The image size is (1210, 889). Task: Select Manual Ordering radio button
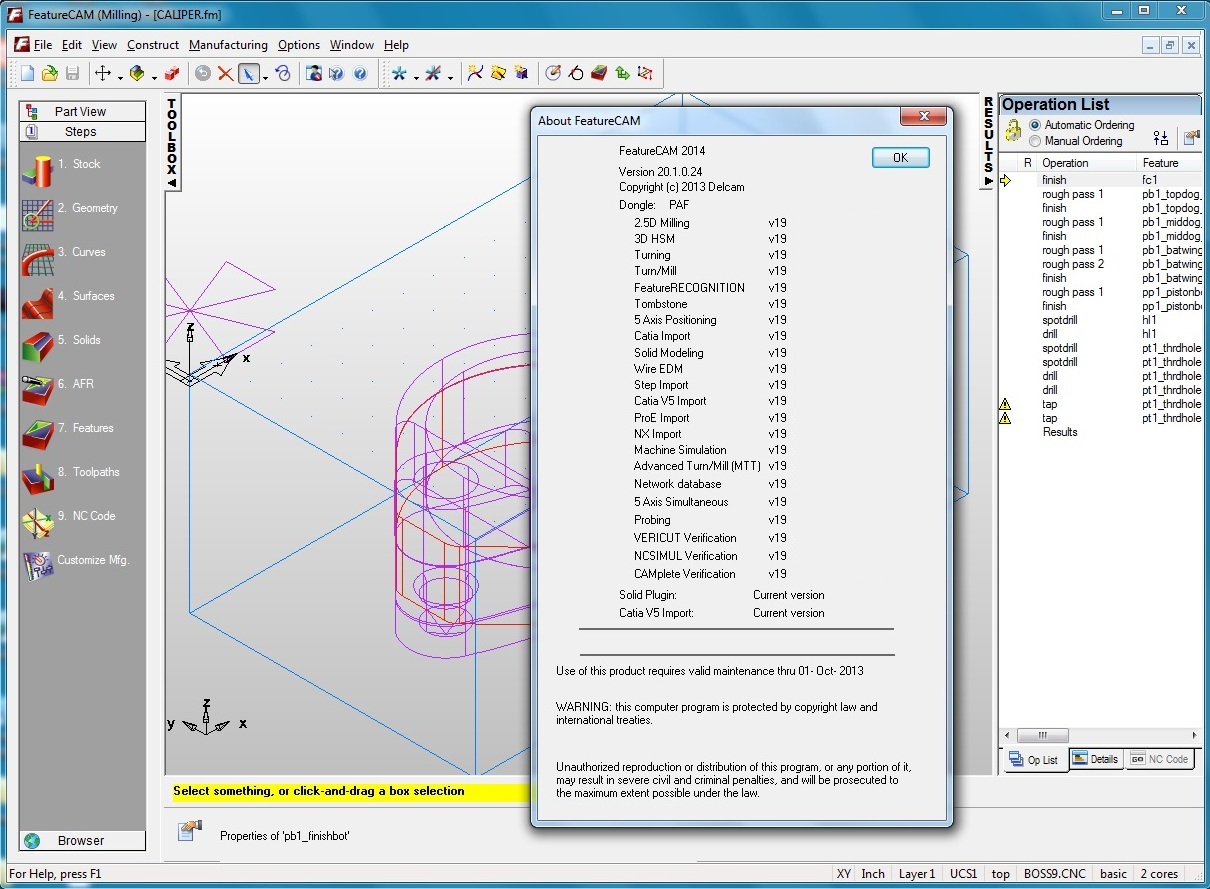[1035, 141]
